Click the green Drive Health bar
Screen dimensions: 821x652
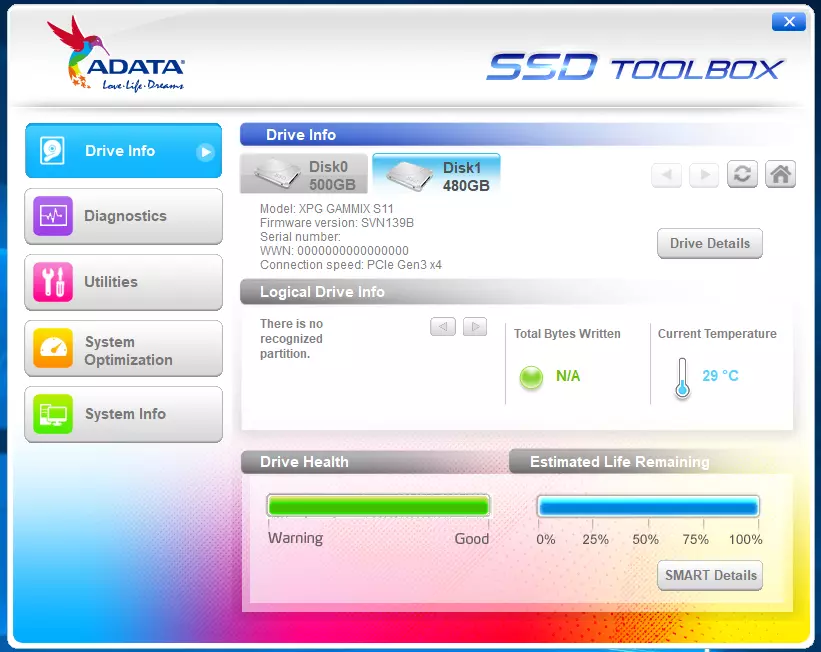point(378,506)
